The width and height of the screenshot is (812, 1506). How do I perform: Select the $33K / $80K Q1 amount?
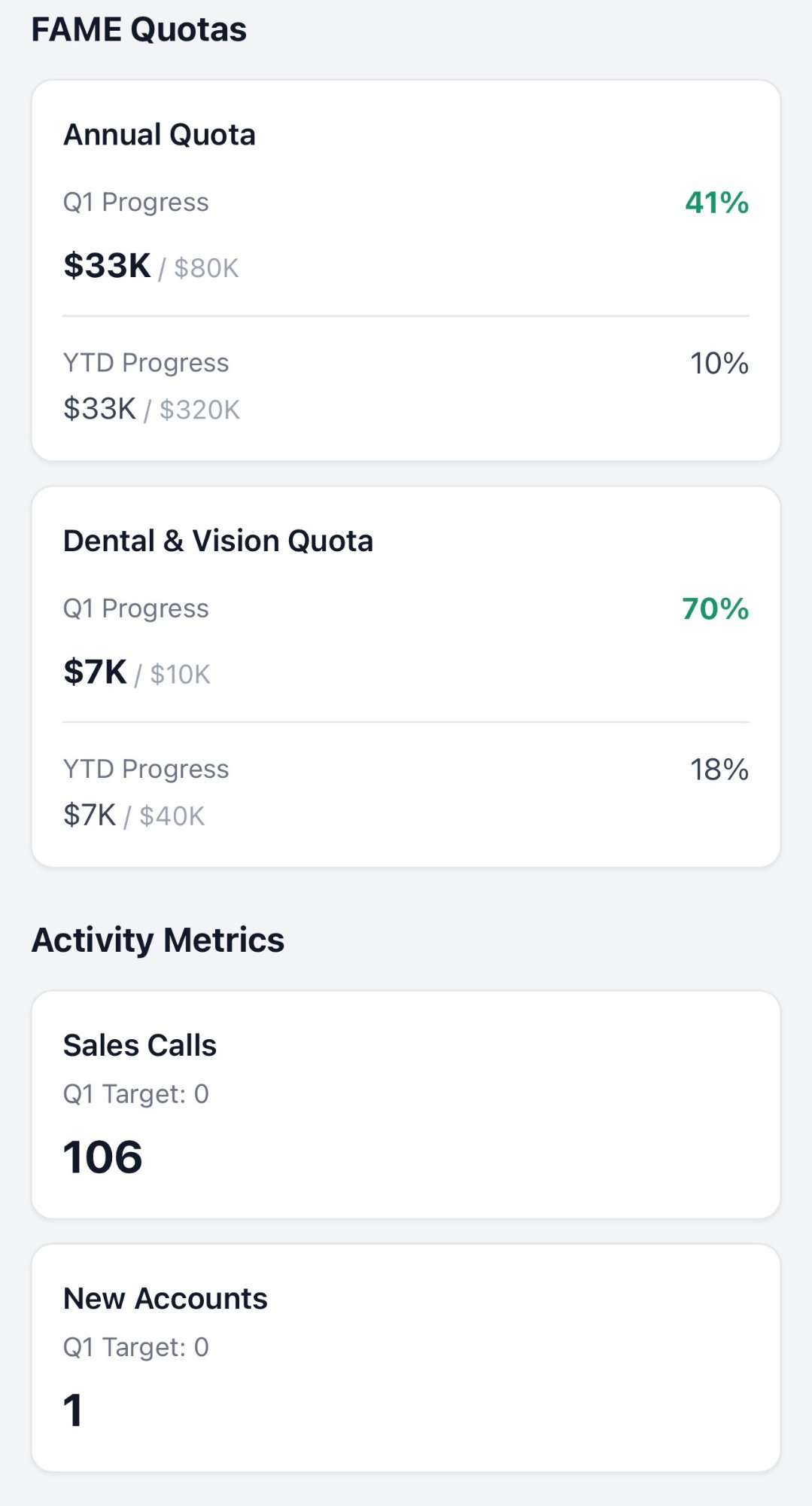[151, 267]
